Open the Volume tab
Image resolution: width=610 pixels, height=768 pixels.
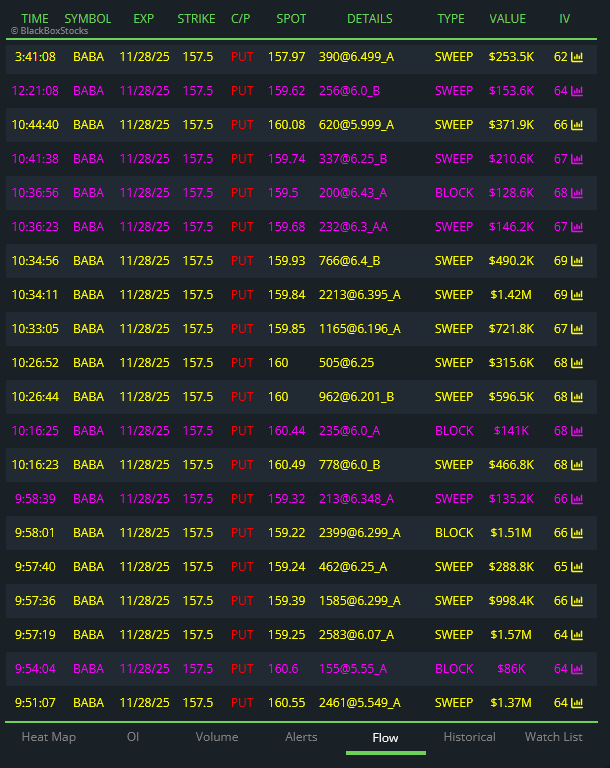217,737
